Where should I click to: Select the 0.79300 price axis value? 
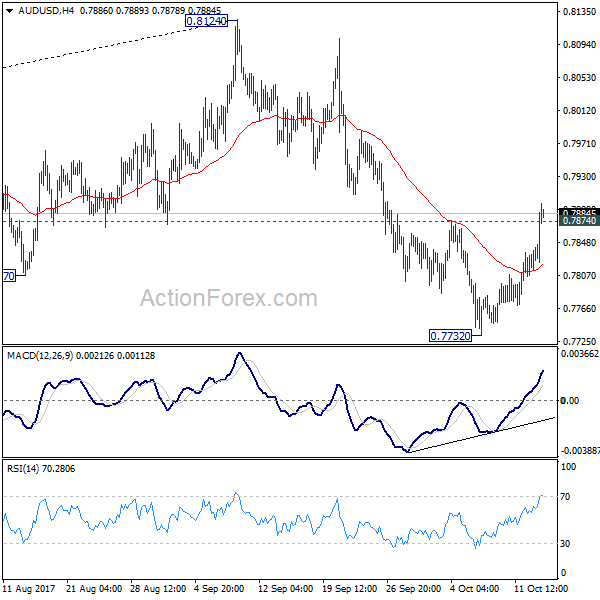click(x=579, y=176)
